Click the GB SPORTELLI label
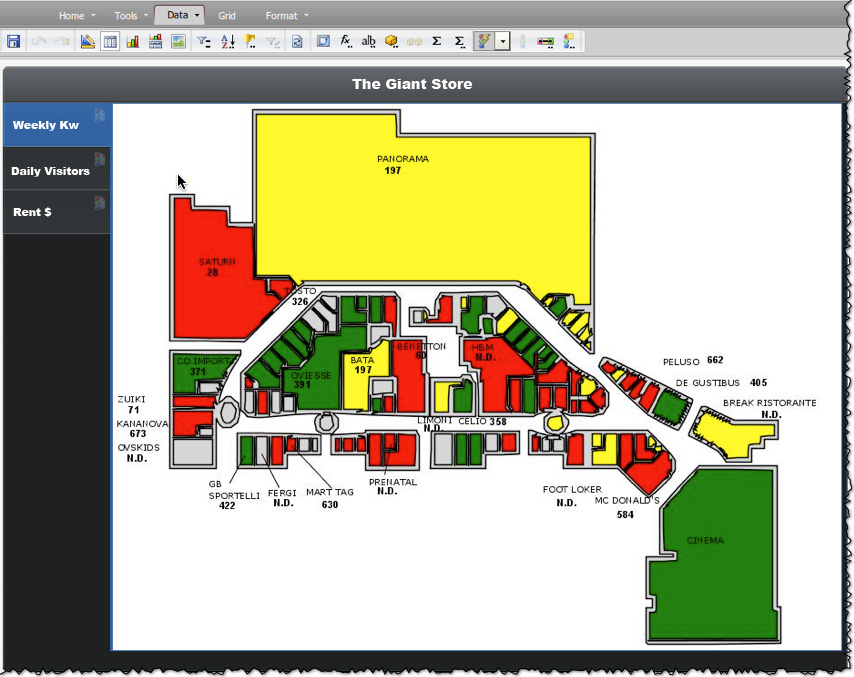The width and height of the screenshot is (854, 677). point(234,490)
